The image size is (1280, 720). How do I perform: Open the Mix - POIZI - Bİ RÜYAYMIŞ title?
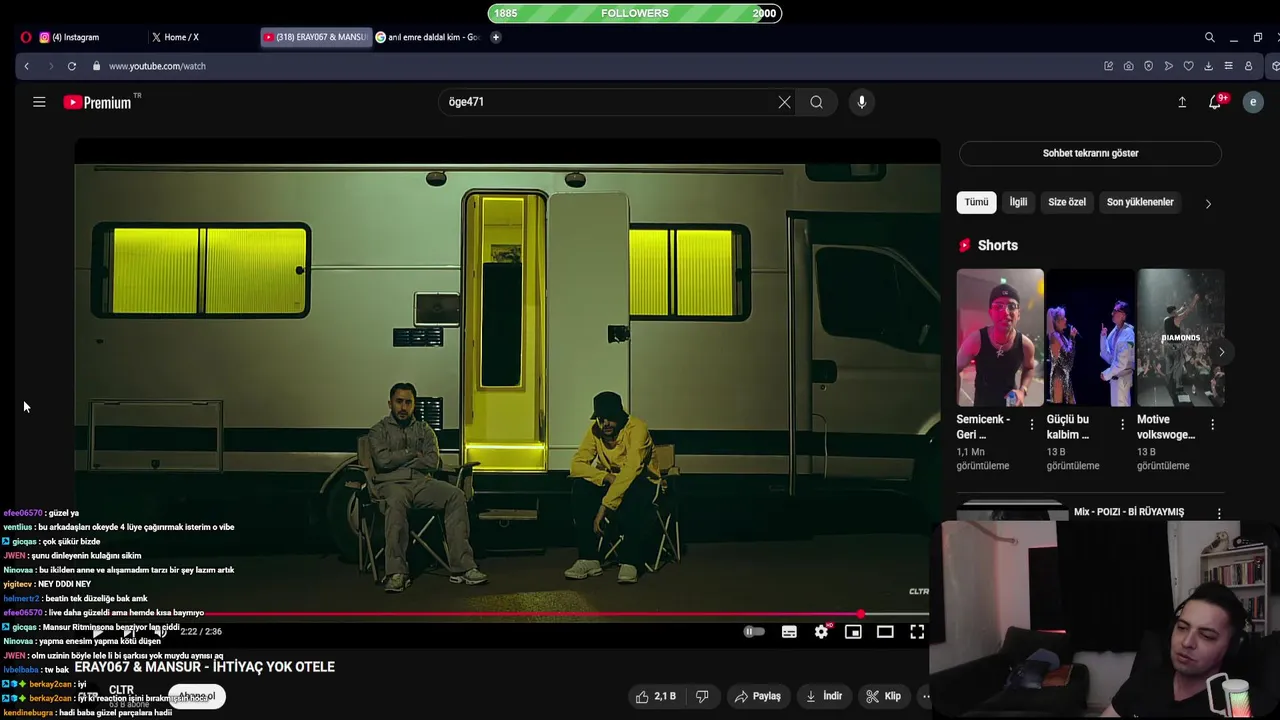[x=1129, y=512]
